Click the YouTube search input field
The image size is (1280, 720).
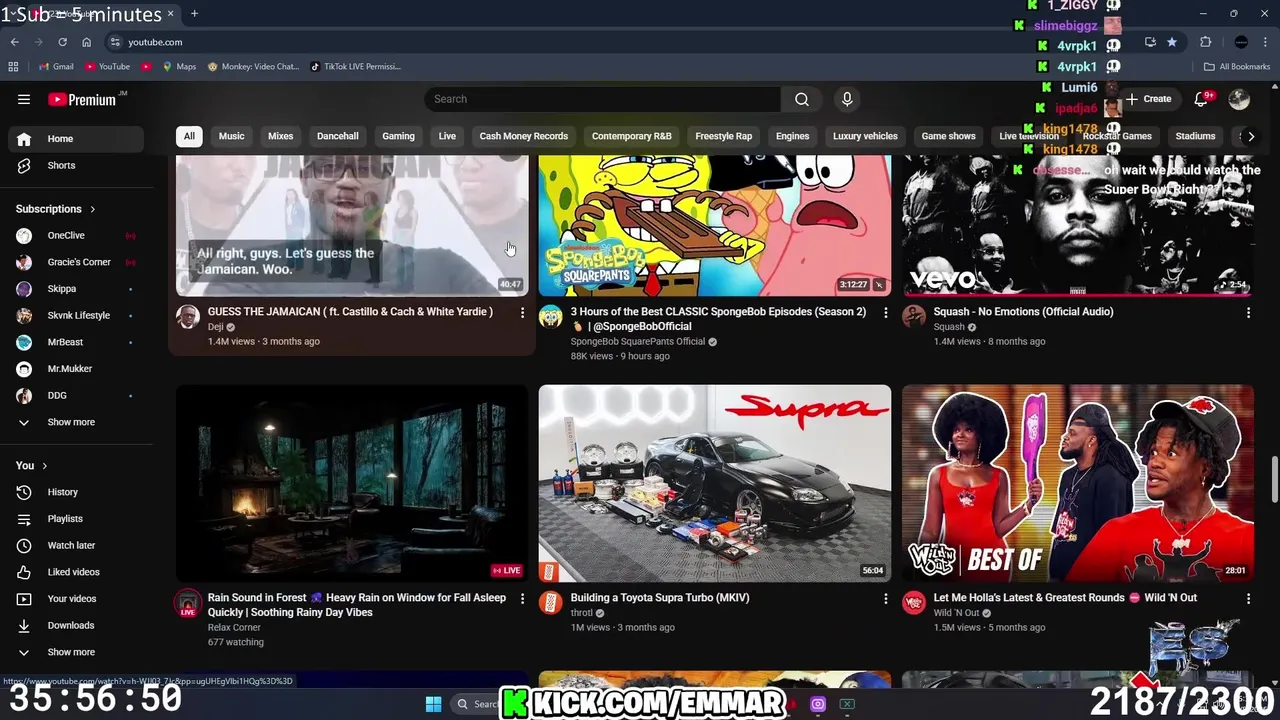603,99
